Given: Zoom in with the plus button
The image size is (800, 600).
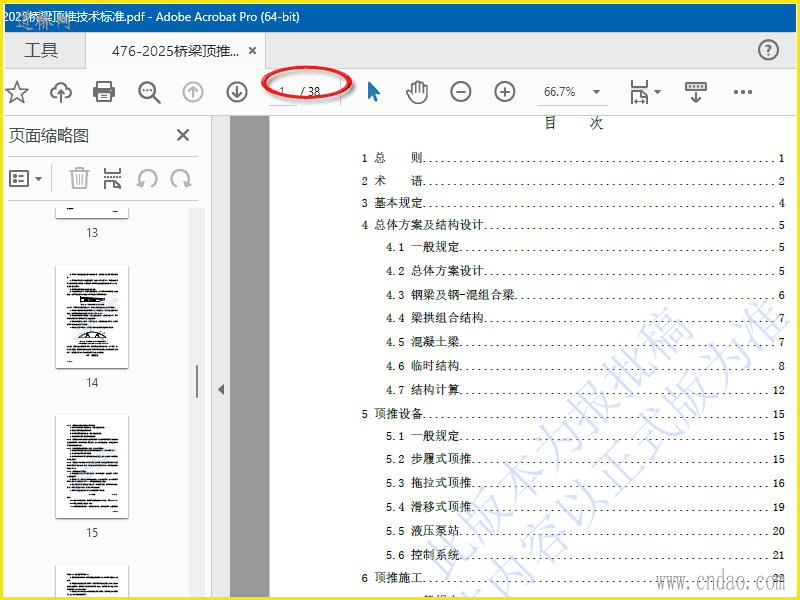Looking at the screenshot, I should point(505,92).
